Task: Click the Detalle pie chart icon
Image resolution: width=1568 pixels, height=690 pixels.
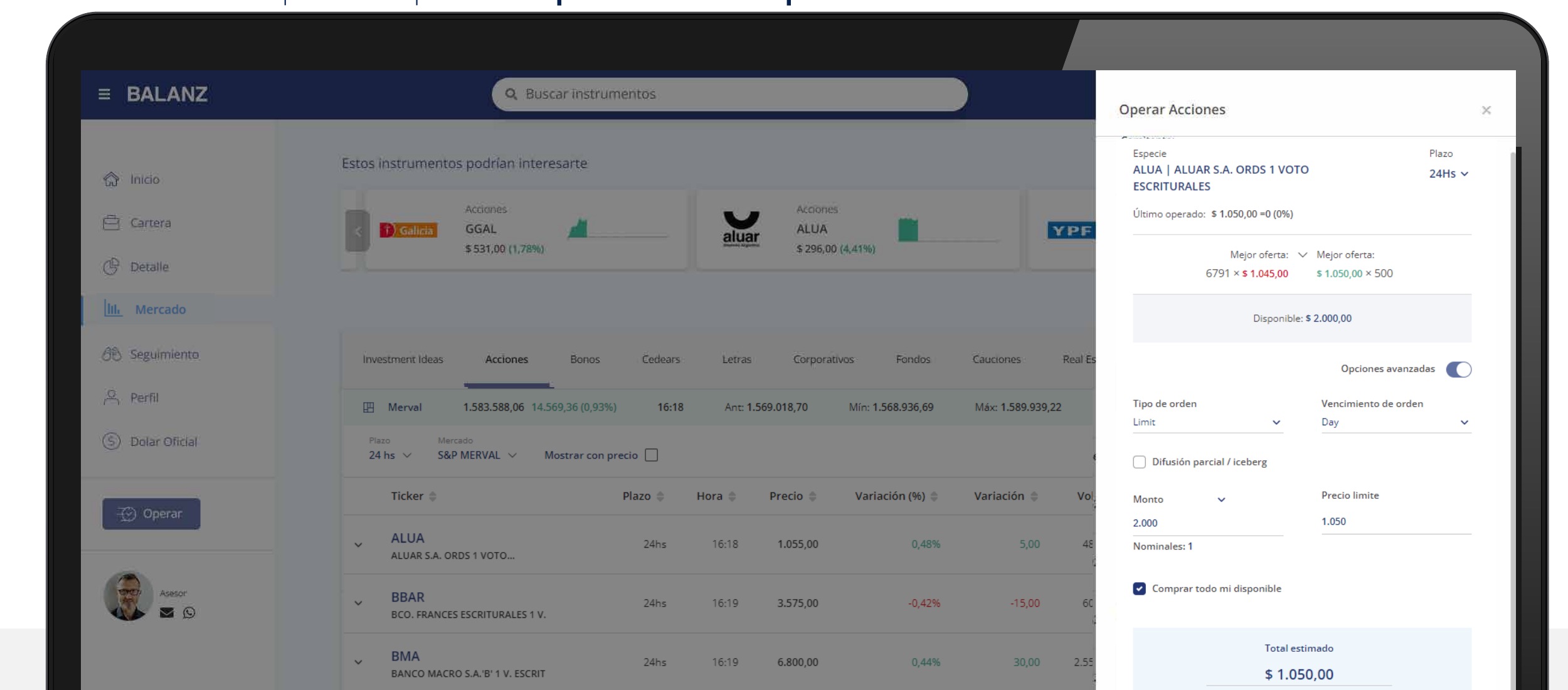Action: coord(111,267)
